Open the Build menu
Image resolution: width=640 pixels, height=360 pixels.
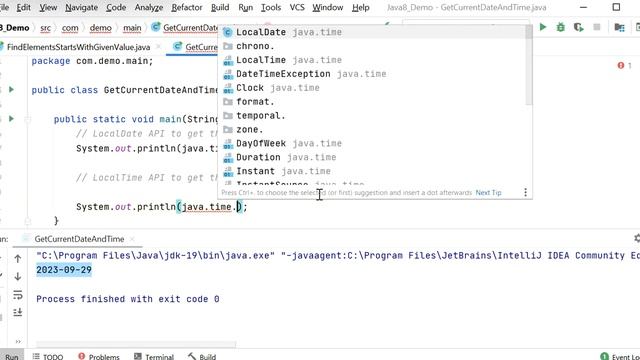(220, 7)
